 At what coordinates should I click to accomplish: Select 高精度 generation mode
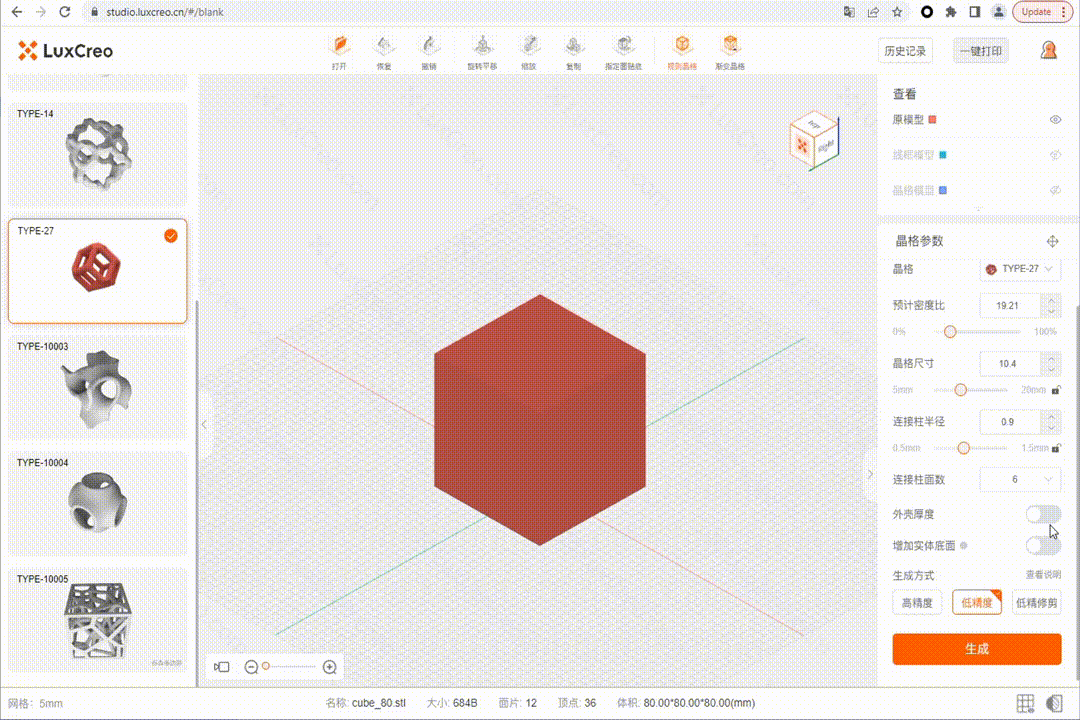[x=917, y=603]
